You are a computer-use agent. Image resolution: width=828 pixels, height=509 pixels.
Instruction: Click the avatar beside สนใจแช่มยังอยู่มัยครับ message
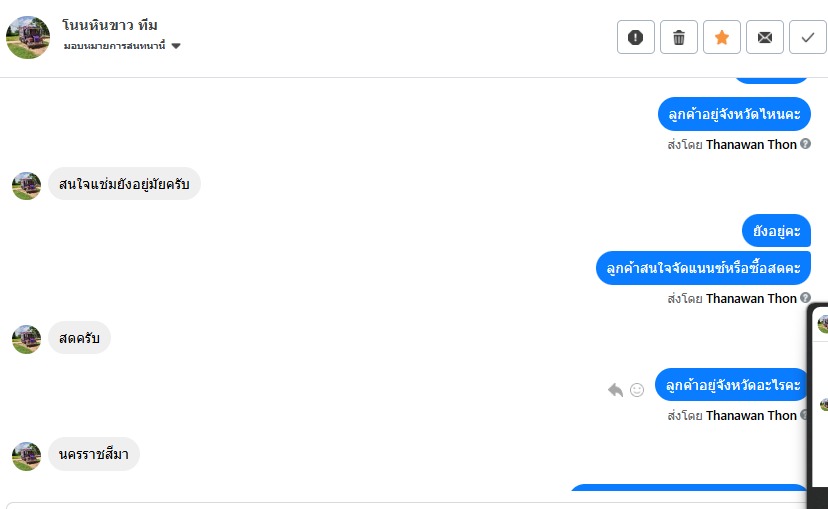point(26,185)
